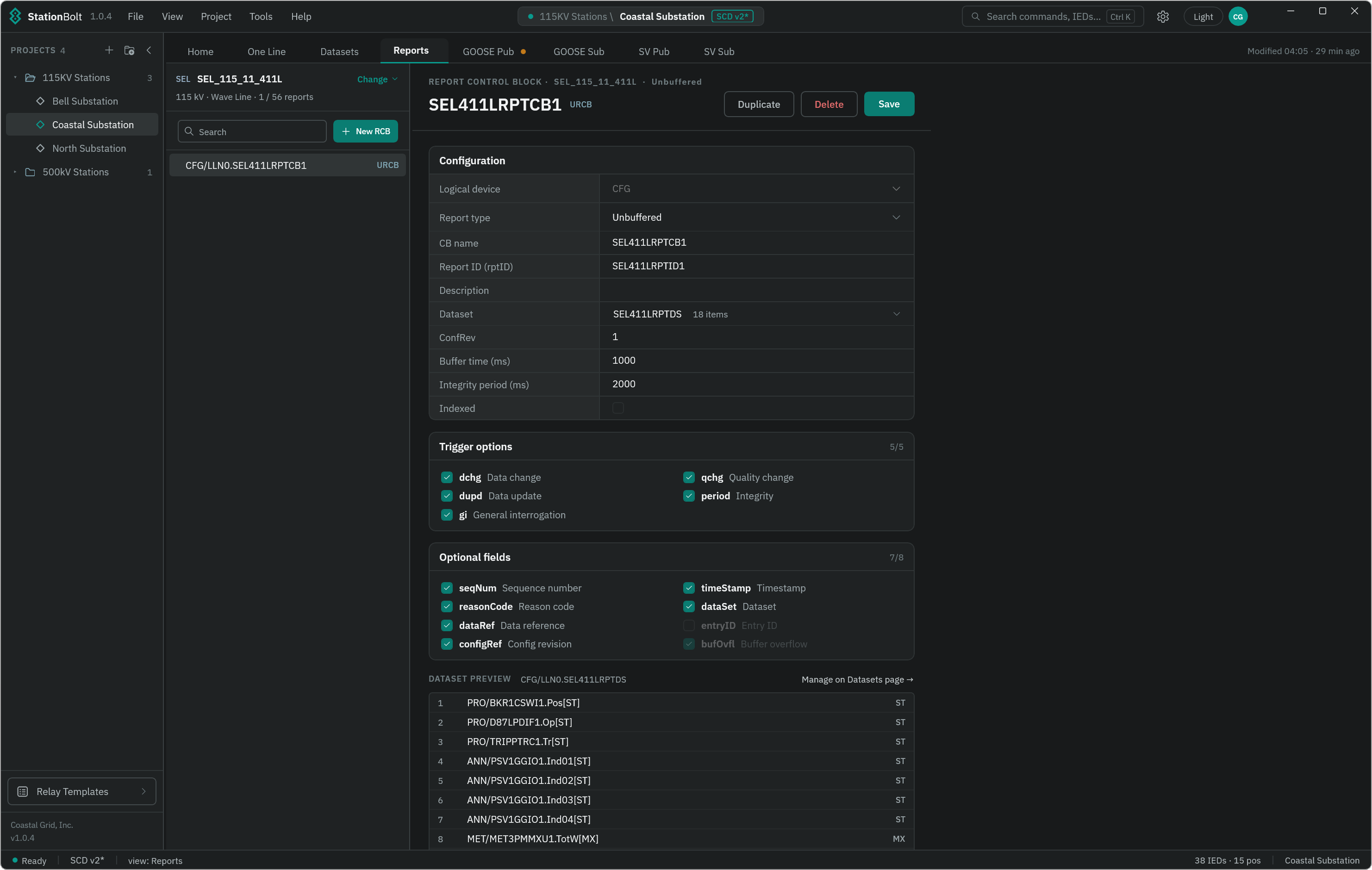The width and height of the screenshot is (1372, 870).
Task: Click the Relay Templates list icon
Action: 23,791
